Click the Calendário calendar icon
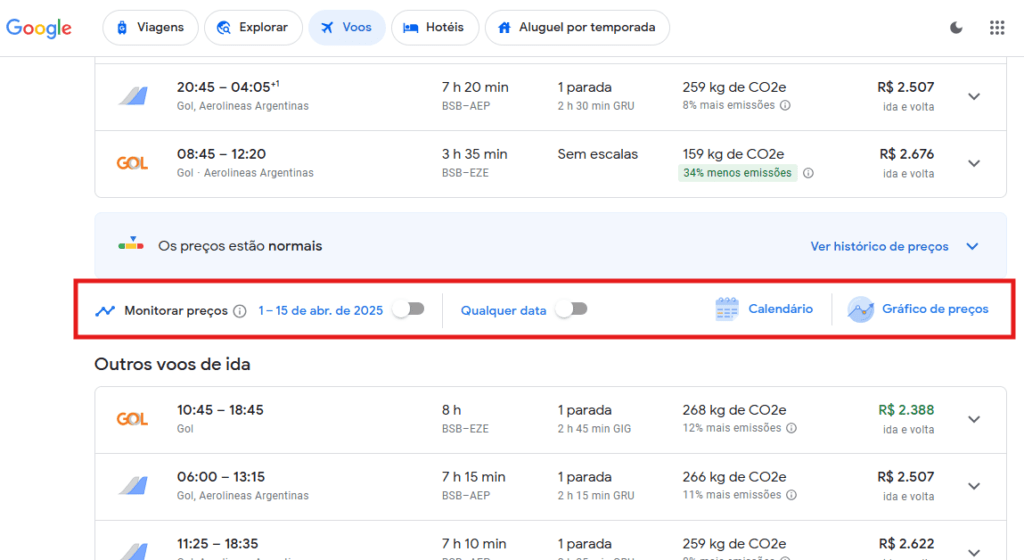The width and height of the screenshot is (1024, 560). click(727, 310)
